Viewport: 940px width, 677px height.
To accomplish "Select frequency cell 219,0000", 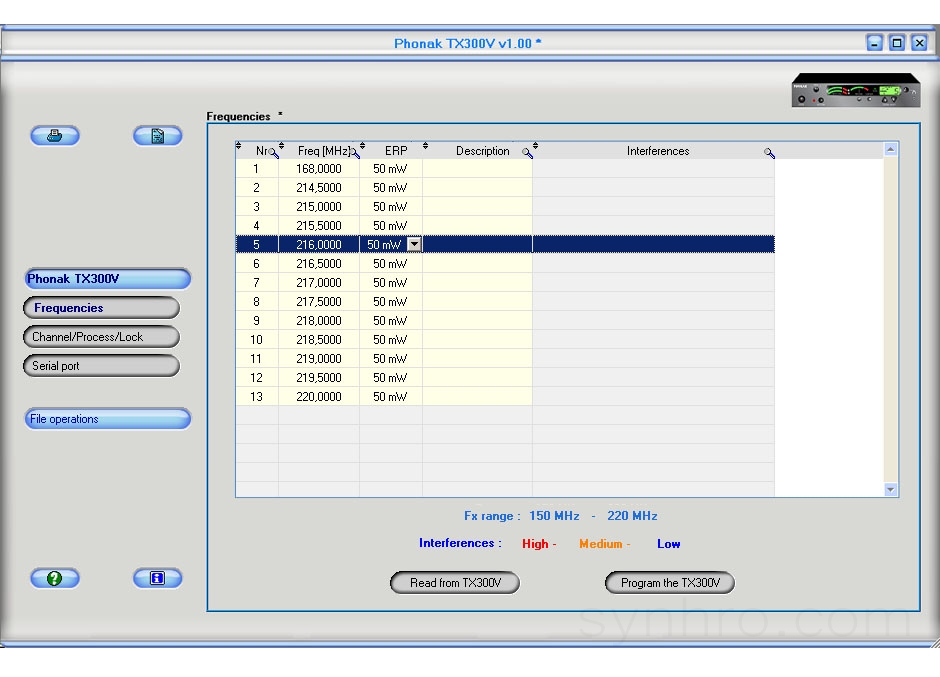I will point(319,359).
